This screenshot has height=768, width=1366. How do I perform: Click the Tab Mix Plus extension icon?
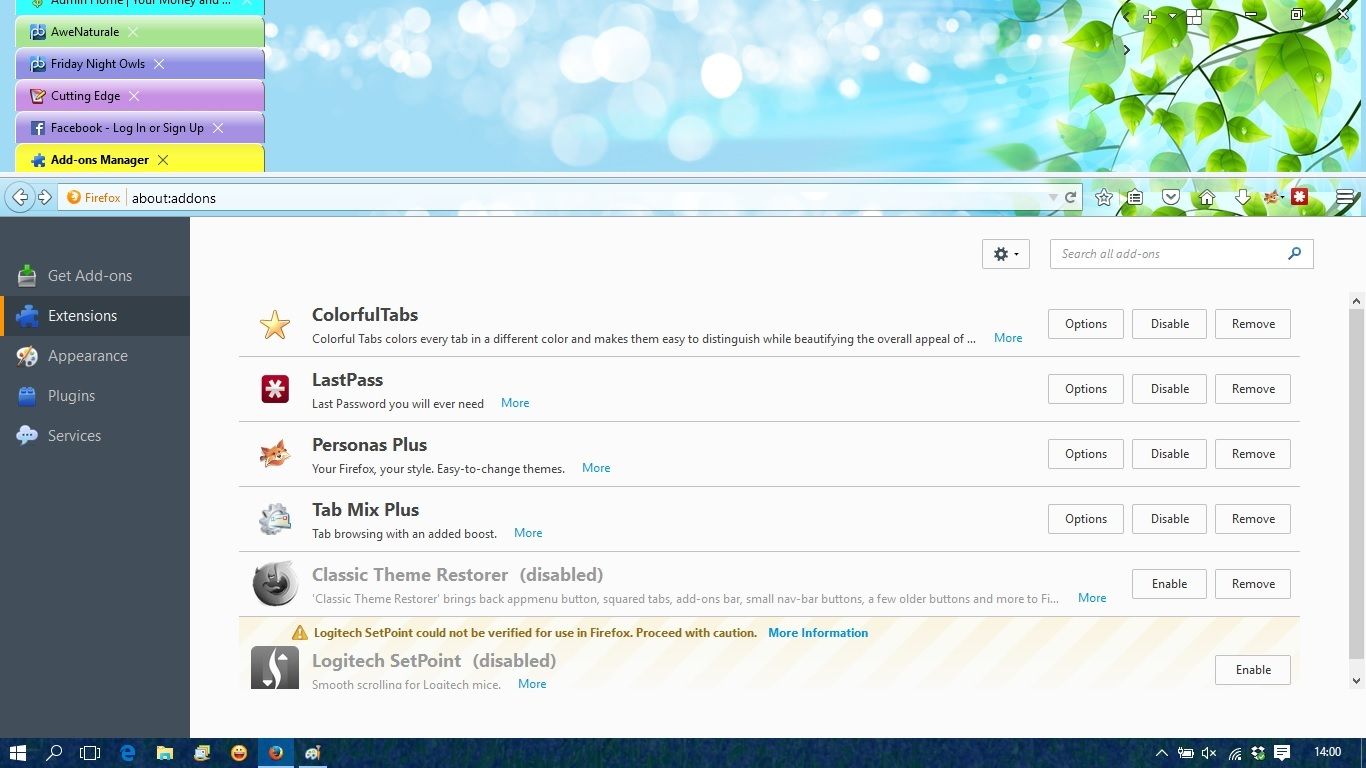click(275, 519)
